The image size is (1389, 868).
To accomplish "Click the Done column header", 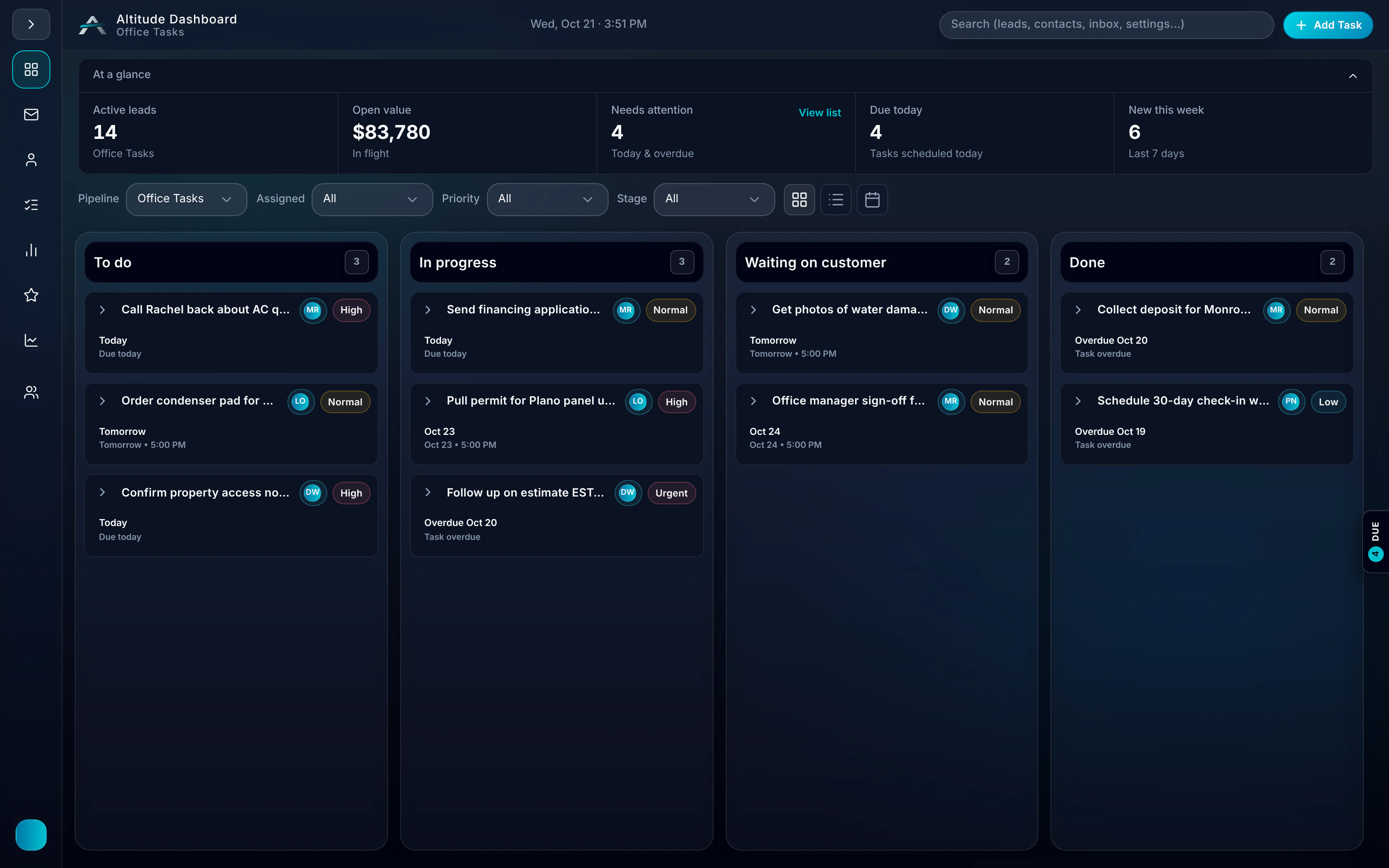I will click(1207, 262).
